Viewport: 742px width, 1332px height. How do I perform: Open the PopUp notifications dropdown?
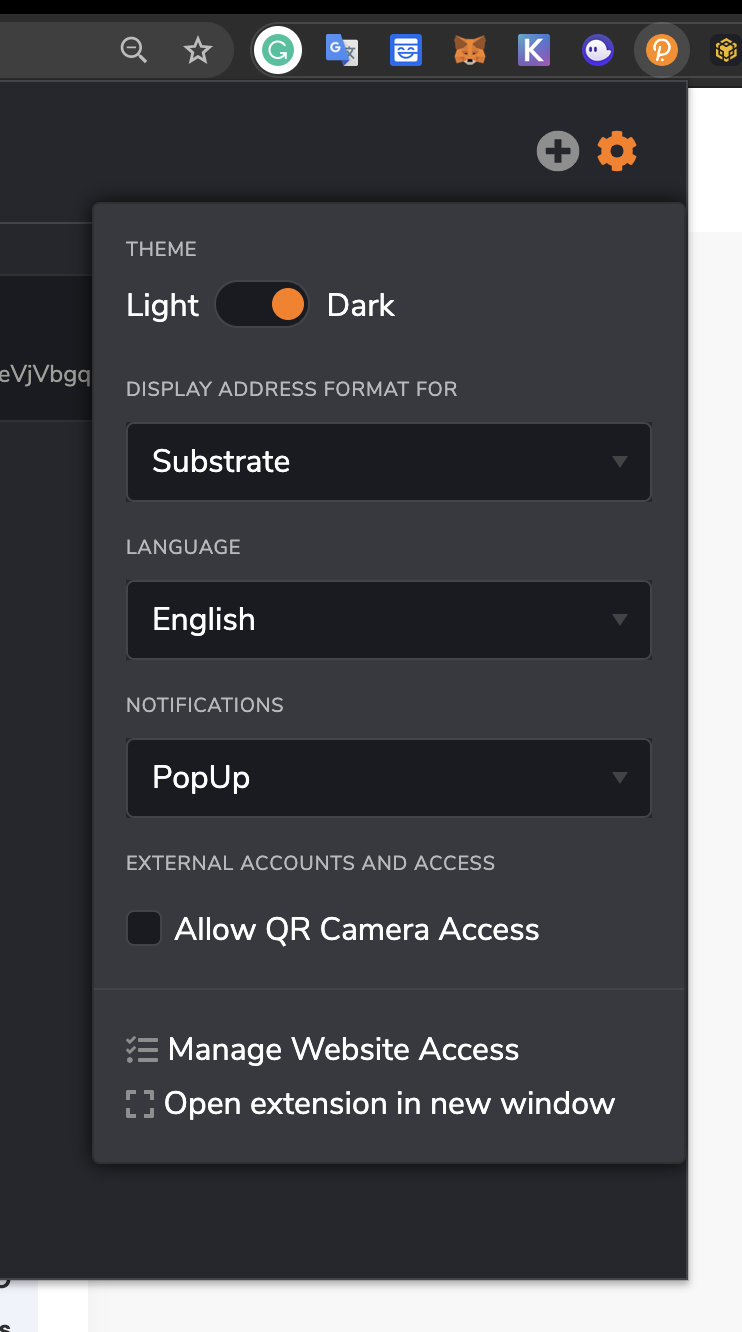[x=389, y=778]
